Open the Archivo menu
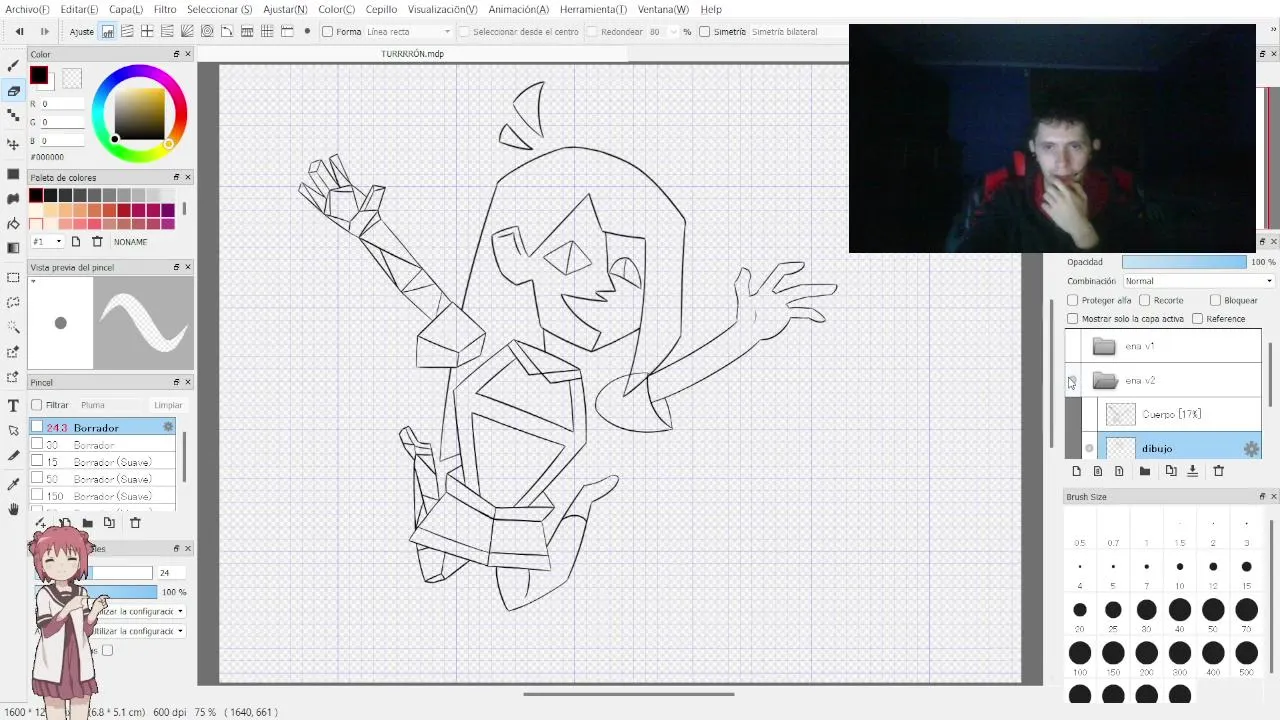 (27, 9)
